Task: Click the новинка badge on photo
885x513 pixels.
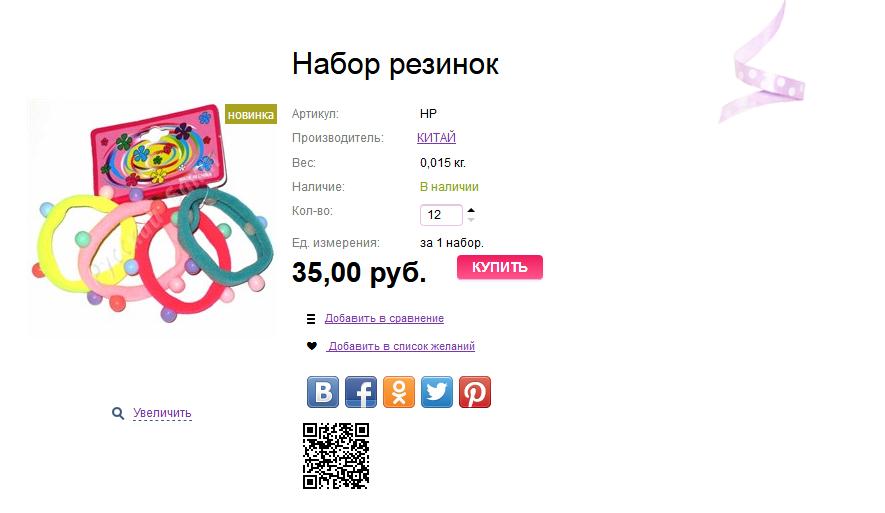Action: click(251, 115)
